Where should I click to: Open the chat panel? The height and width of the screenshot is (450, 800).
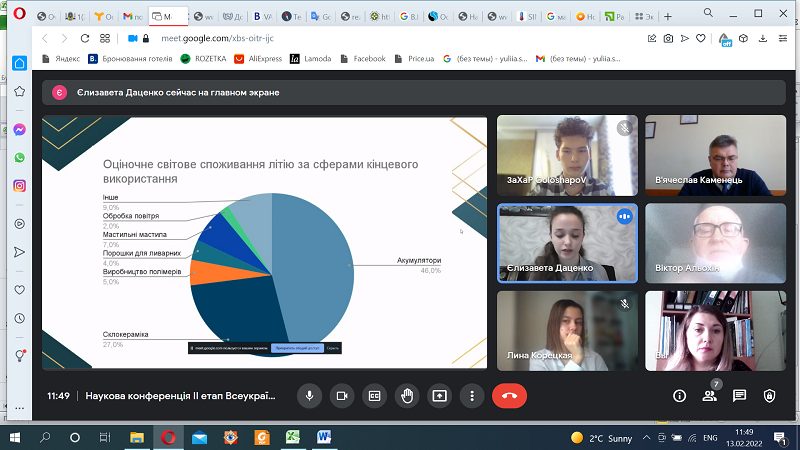pyautogui.click(x=739, y=396)
